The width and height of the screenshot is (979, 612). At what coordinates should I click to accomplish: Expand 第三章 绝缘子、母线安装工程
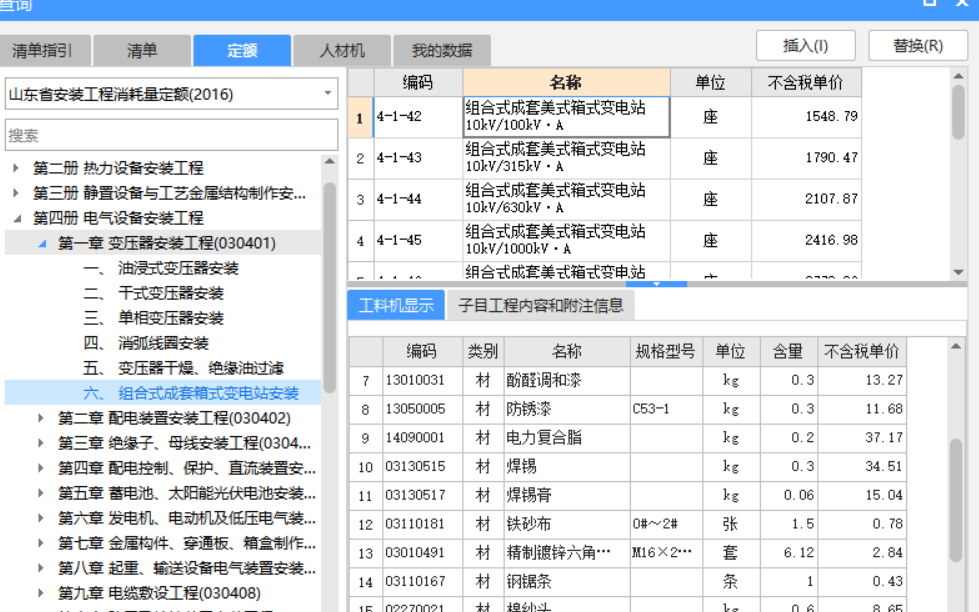41,443
